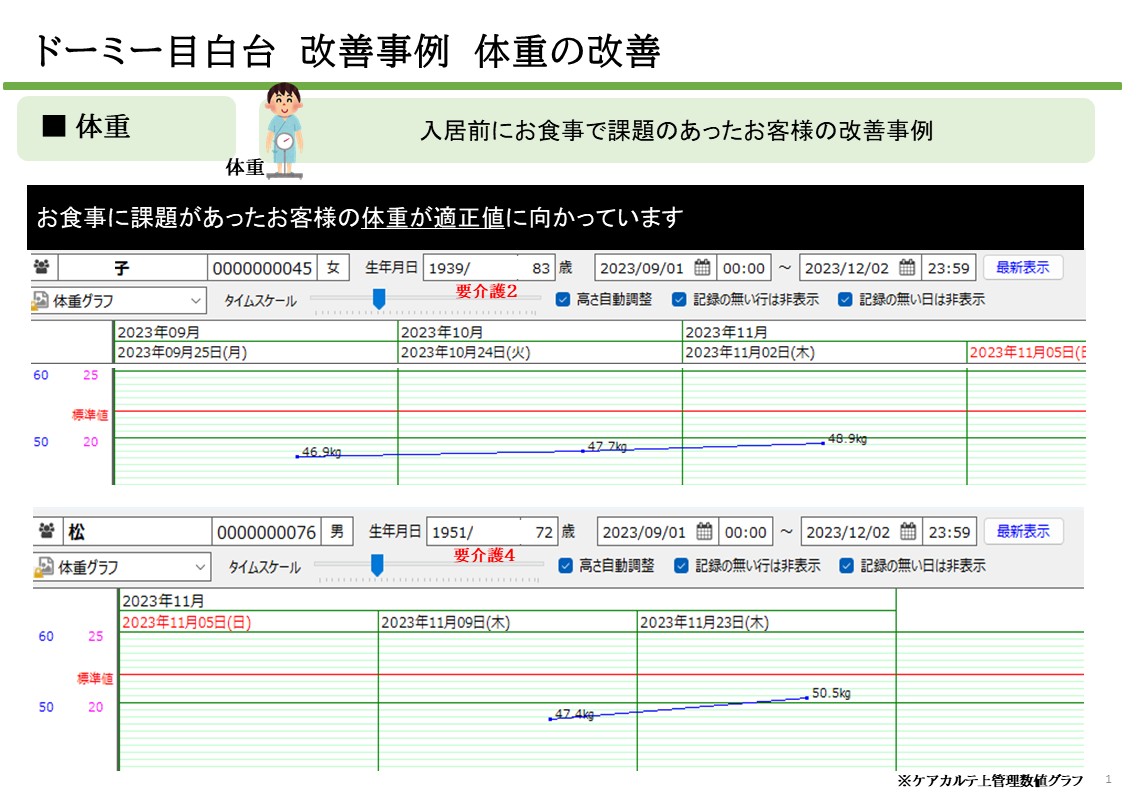Select the 46.9kg data point
The height and width of the screenshot is (794, 1123).
pyautogui.click(x=297, y=456)
